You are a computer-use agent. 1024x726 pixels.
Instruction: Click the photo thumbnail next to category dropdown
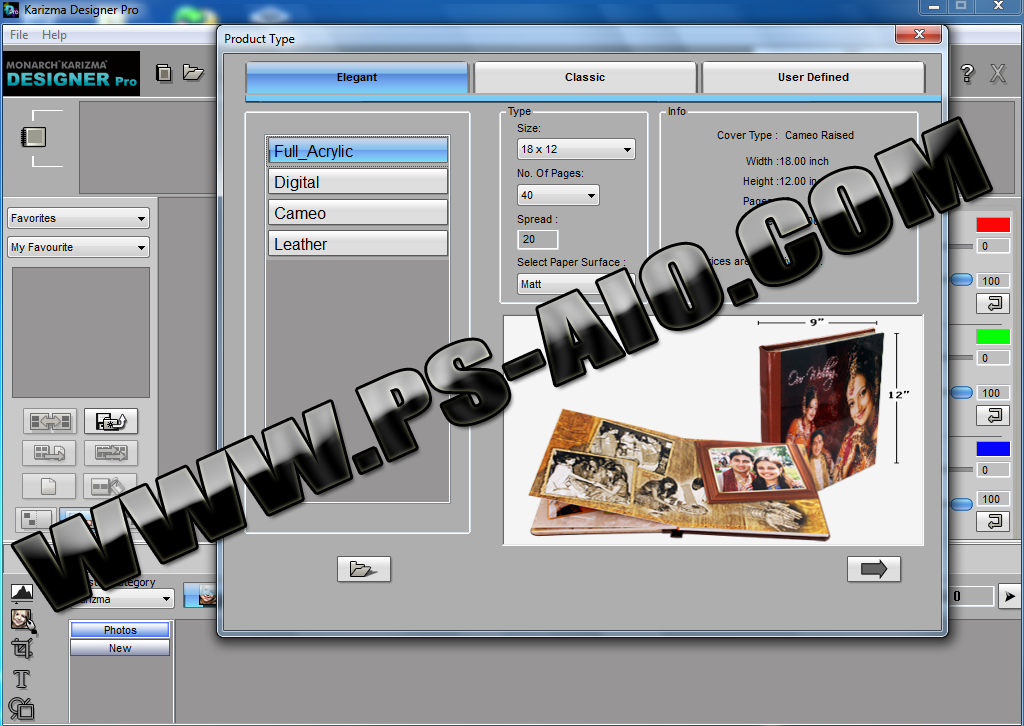tap(200, 595)
